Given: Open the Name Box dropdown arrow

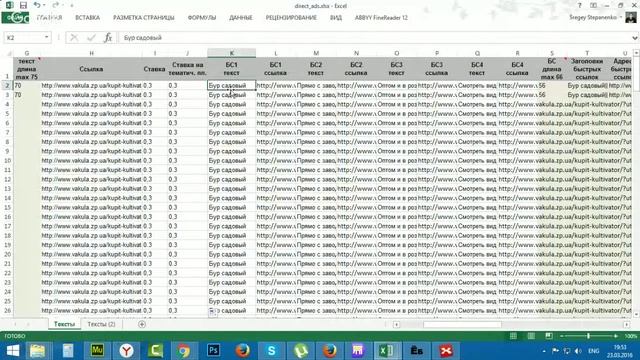Looking at the screenshot, I should coord(47,37).
